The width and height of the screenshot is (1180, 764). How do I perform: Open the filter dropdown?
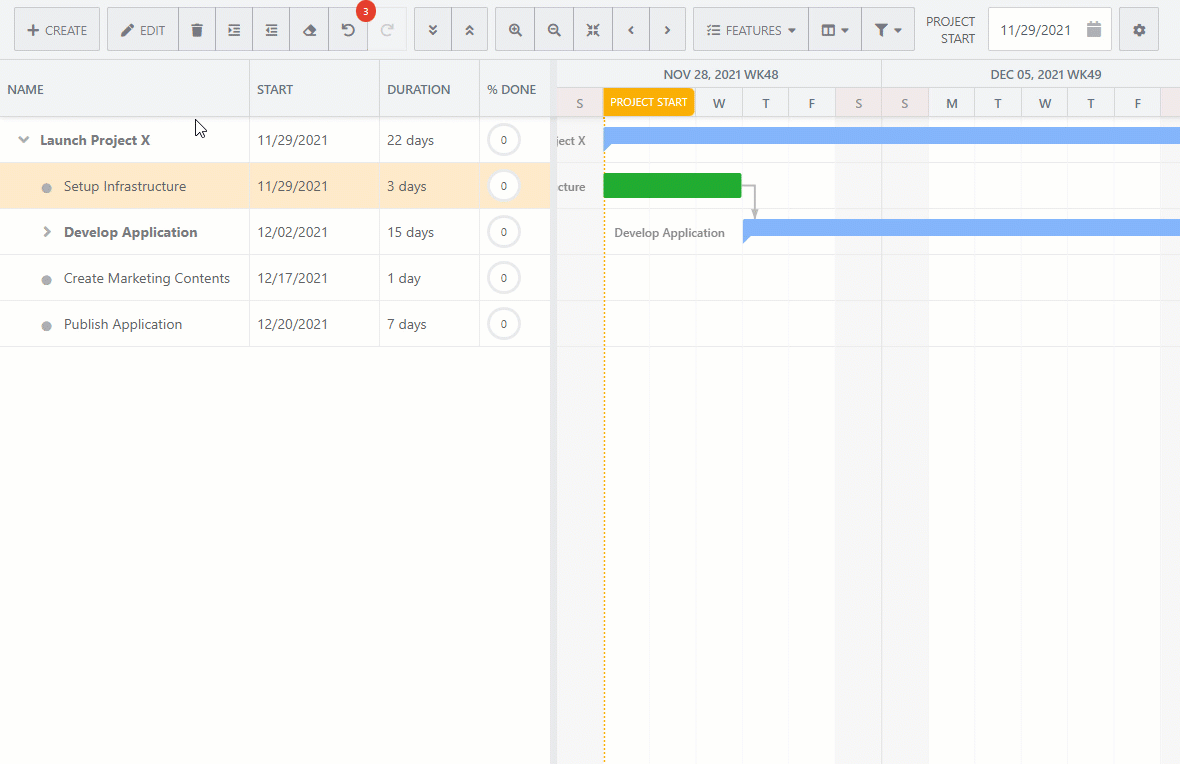[887, 30]
